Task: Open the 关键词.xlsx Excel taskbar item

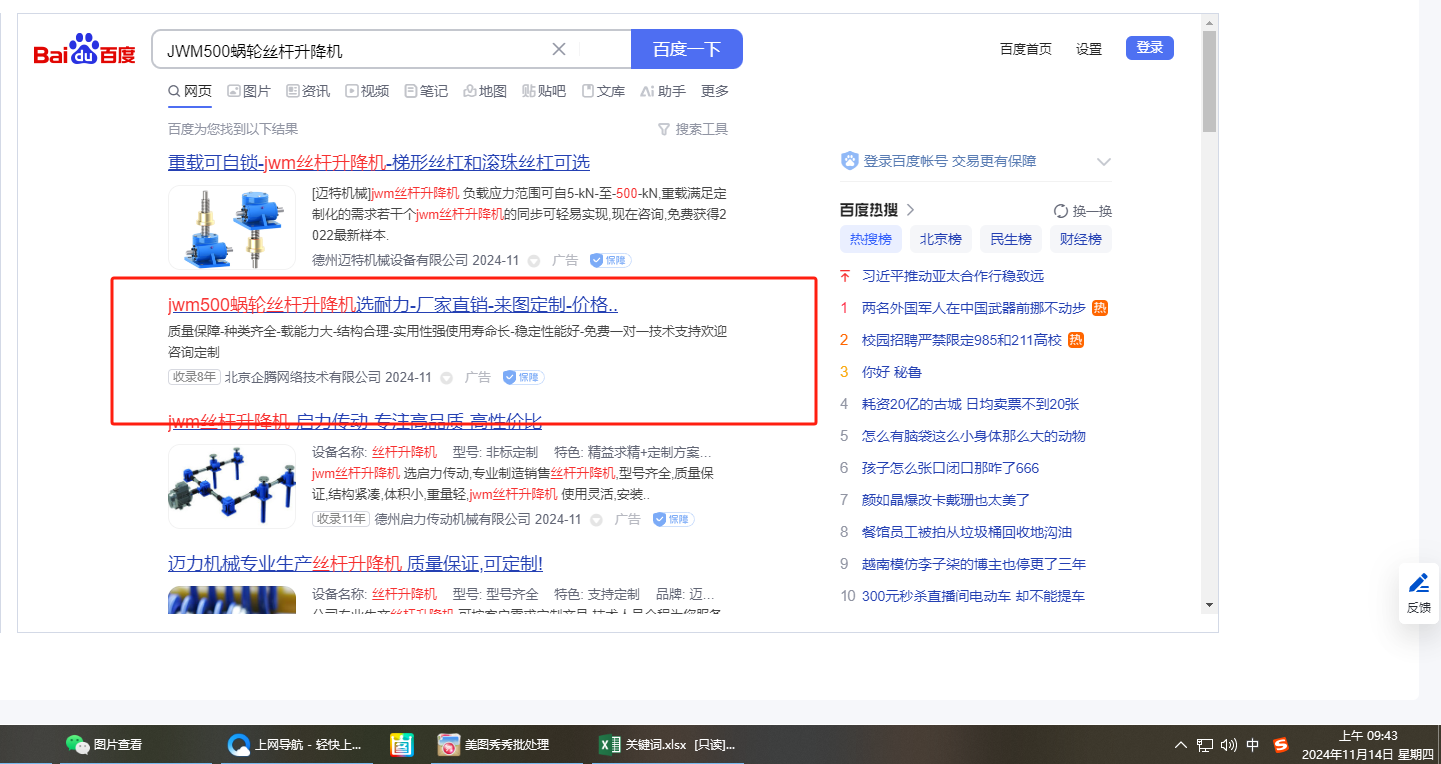Action: click(x=667, y=745)
